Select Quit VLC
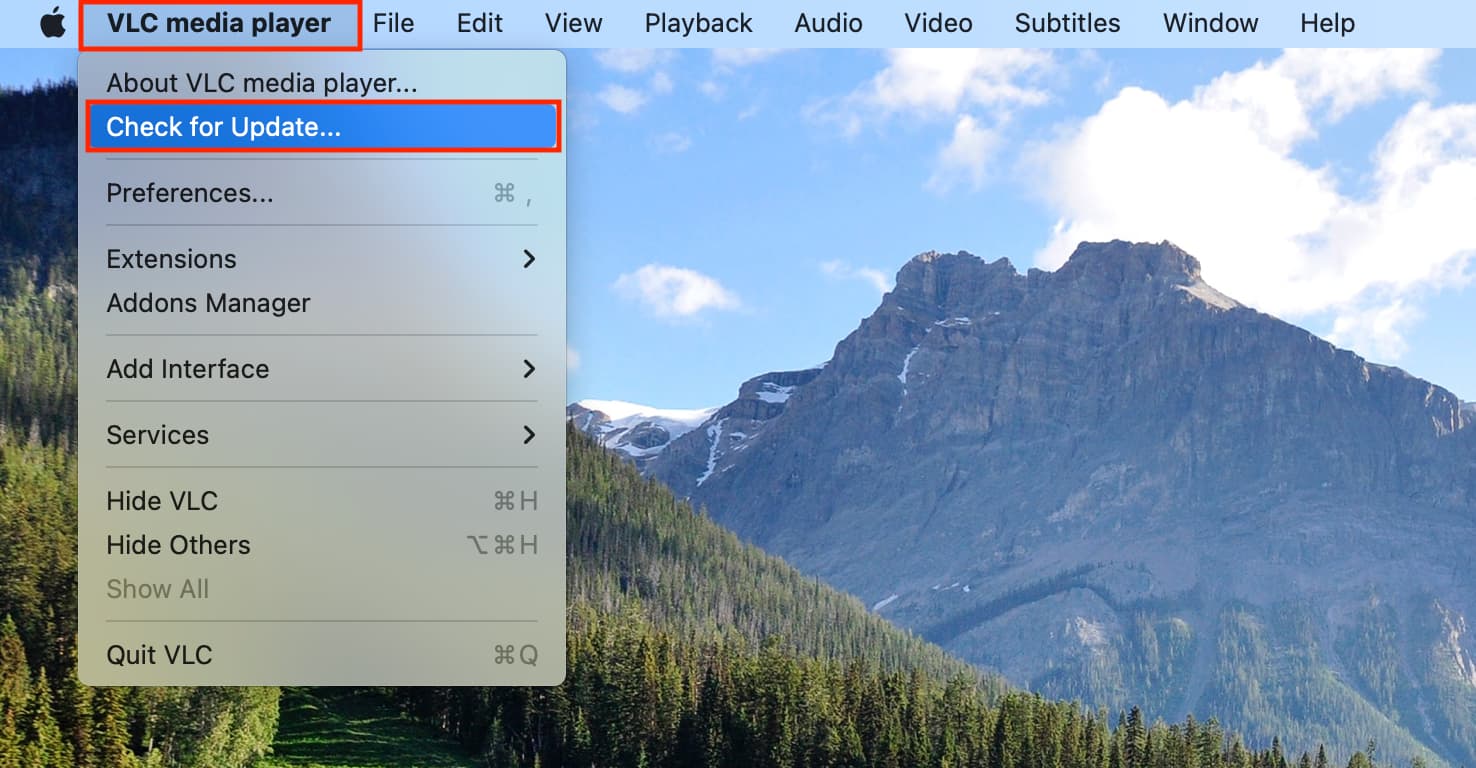 coord(322,655)
